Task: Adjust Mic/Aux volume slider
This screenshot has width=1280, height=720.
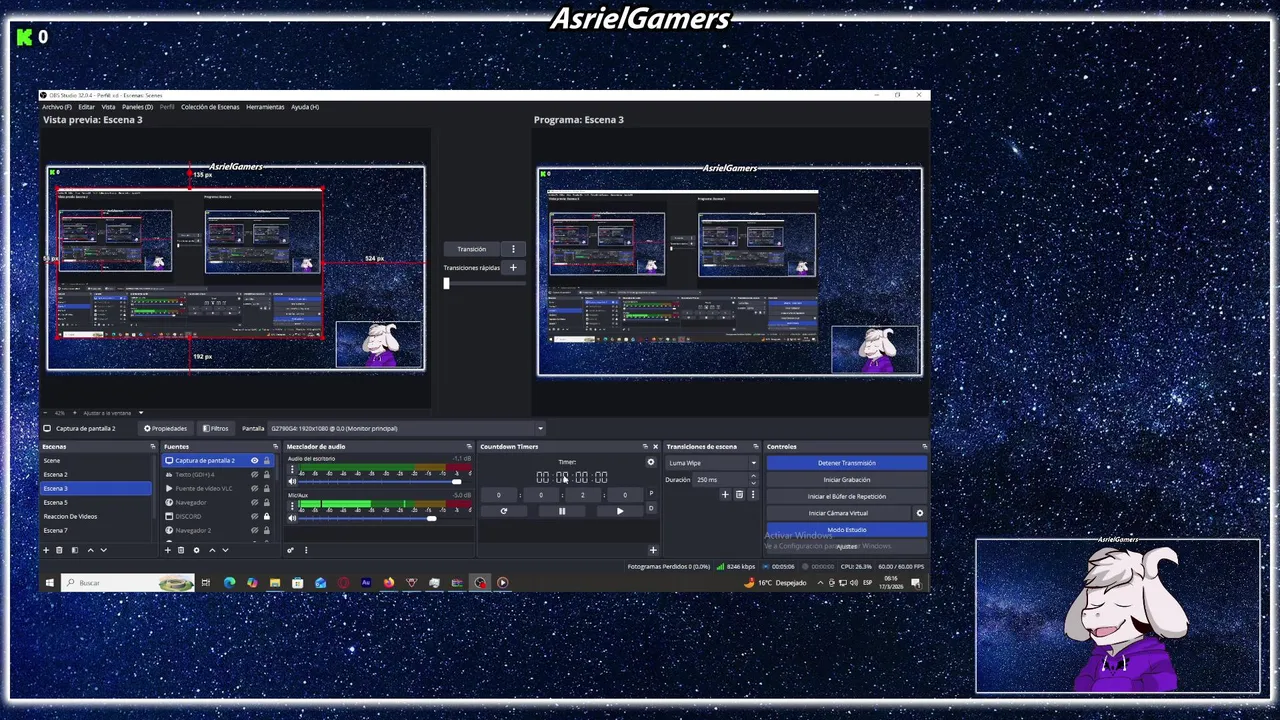Action: pyautogui.click(x=432, y=518)
